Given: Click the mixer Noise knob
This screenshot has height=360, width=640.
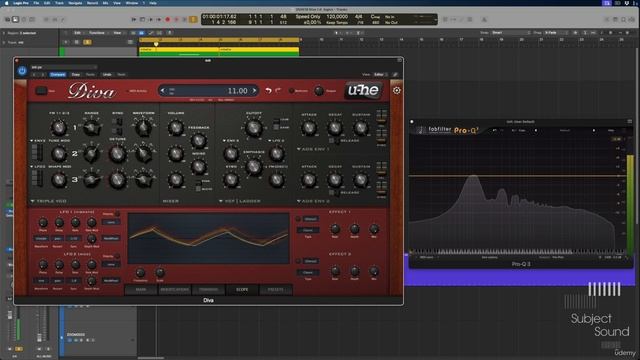Looking at the screenshot, I should [199, 167].
